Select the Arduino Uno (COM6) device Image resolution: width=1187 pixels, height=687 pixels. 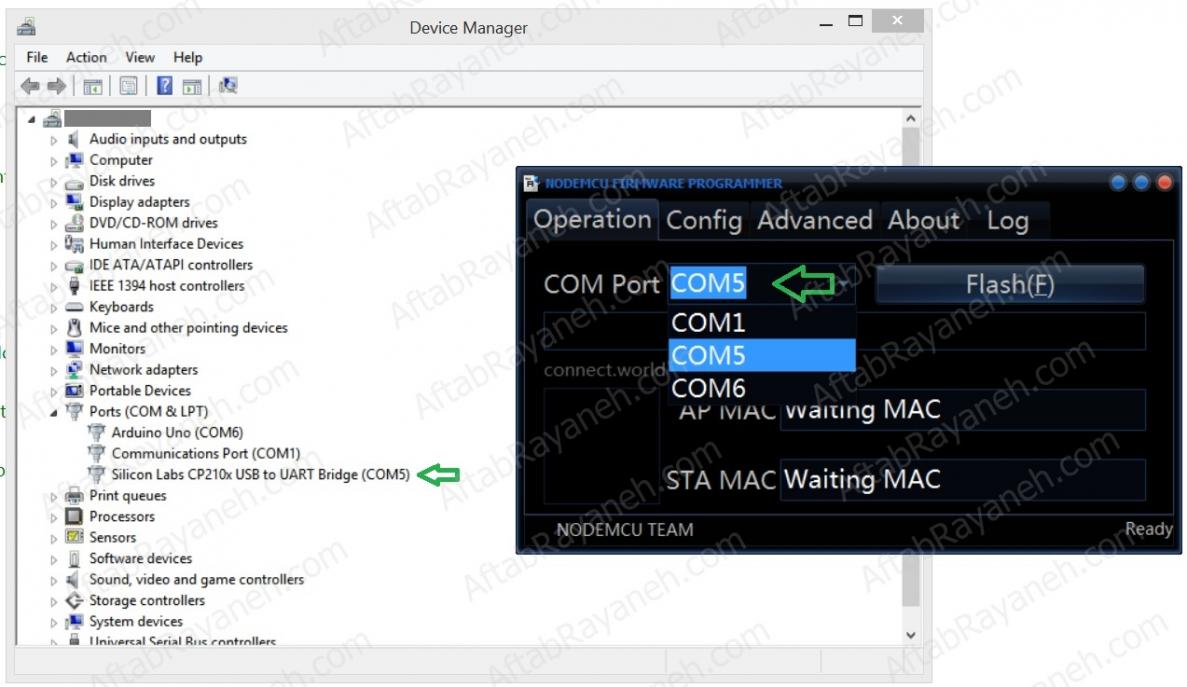pyautogui.click(x=176, y=432)
